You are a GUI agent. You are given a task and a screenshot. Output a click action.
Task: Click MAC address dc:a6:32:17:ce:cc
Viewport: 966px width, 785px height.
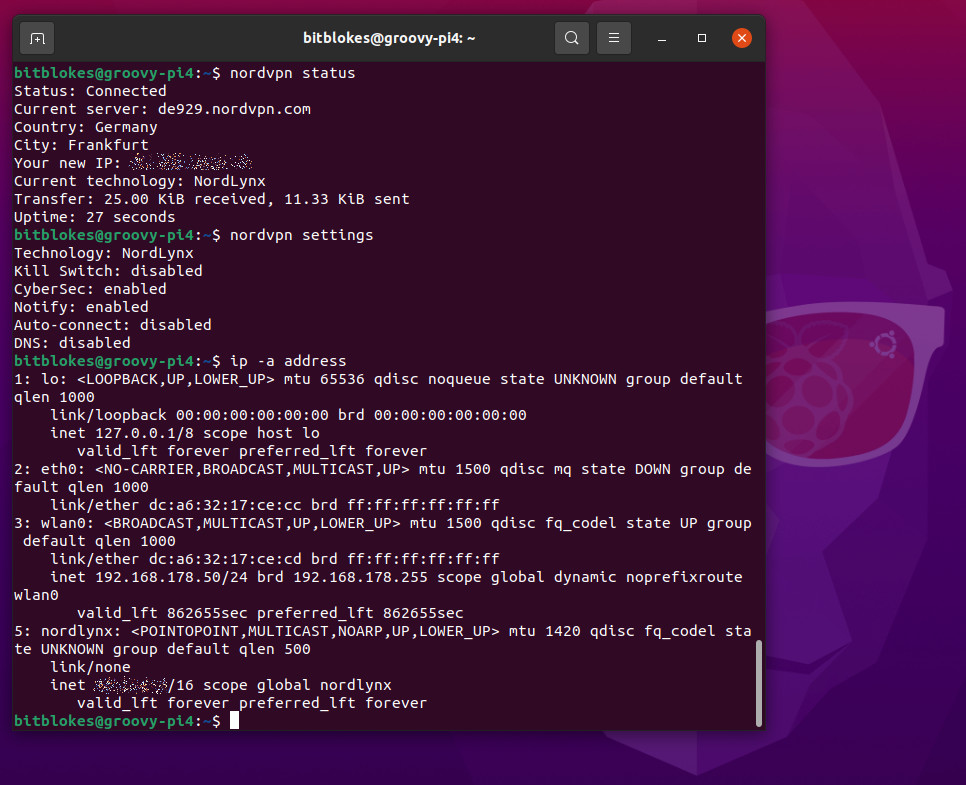tap(225, 505)
